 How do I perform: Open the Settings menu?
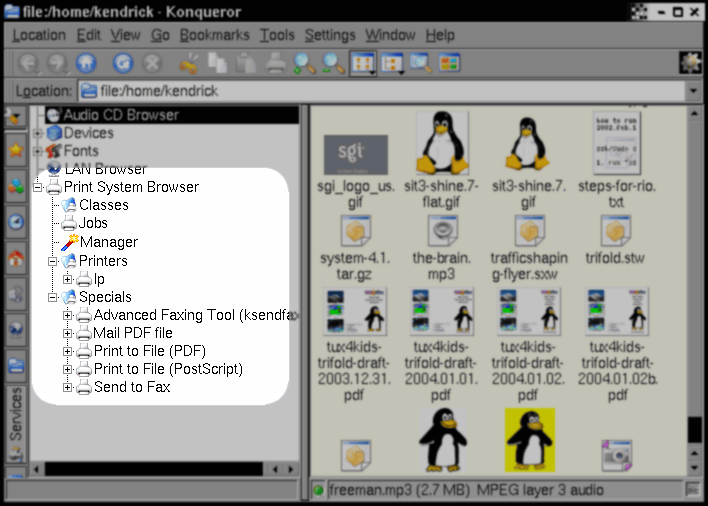click(330, 35)
